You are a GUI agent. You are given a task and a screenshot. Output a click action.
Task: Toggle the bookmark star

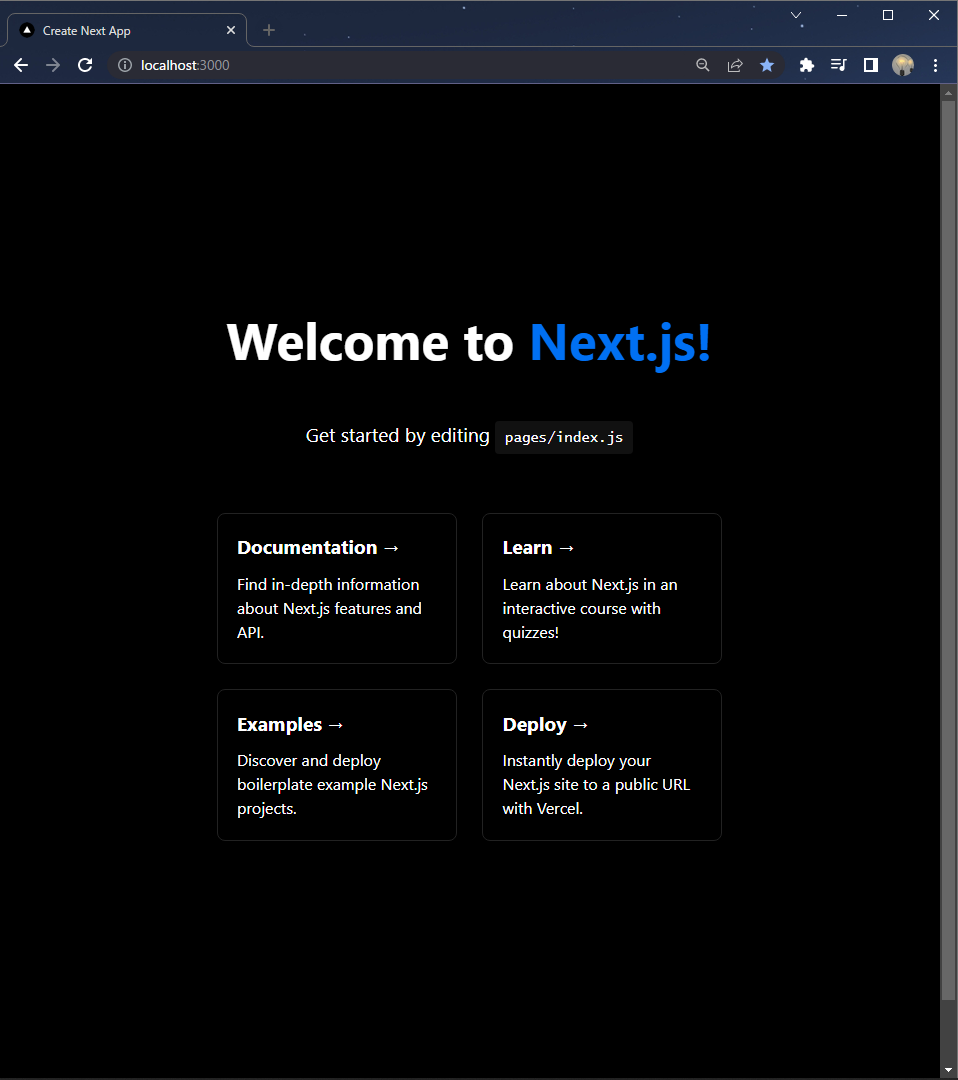coord(767,65)
